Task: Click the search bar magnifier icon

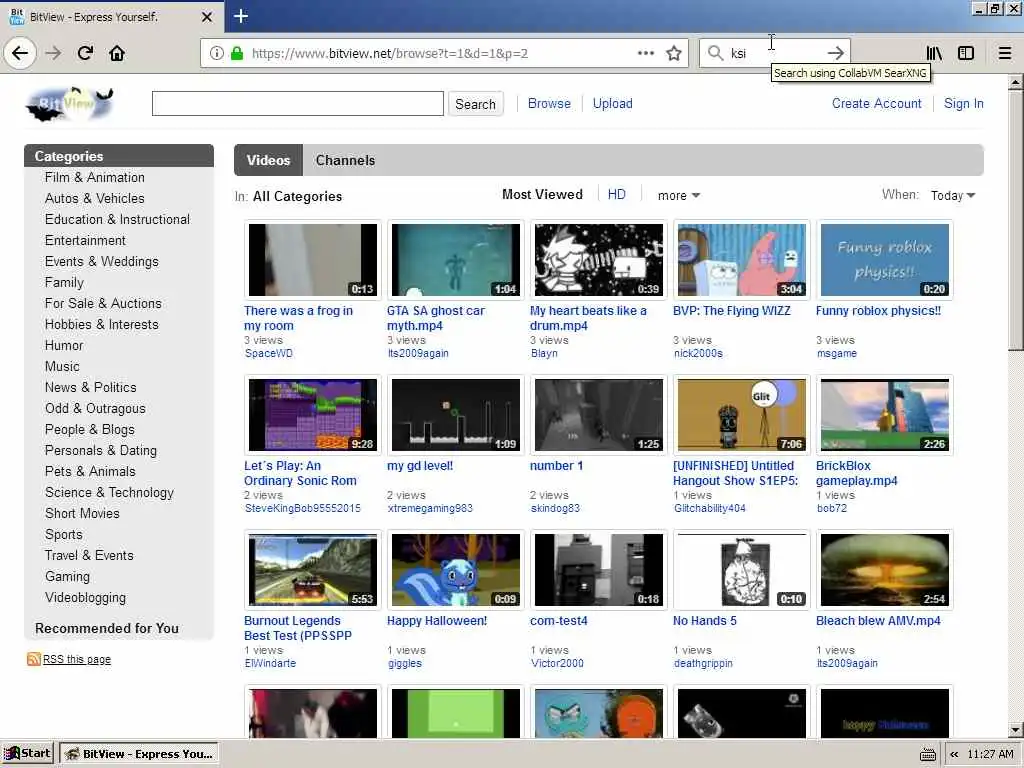Action: (x=715, y=53)
